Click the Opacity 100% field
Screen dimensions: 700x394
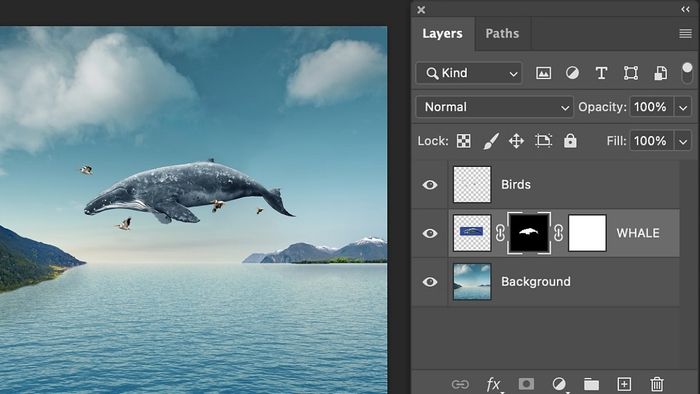click(651, 107)
